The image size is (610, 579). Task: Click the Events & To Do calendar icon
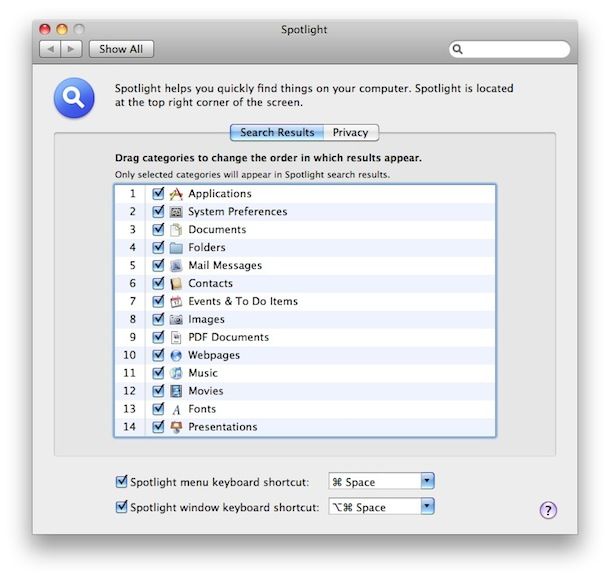click(176, 301)
